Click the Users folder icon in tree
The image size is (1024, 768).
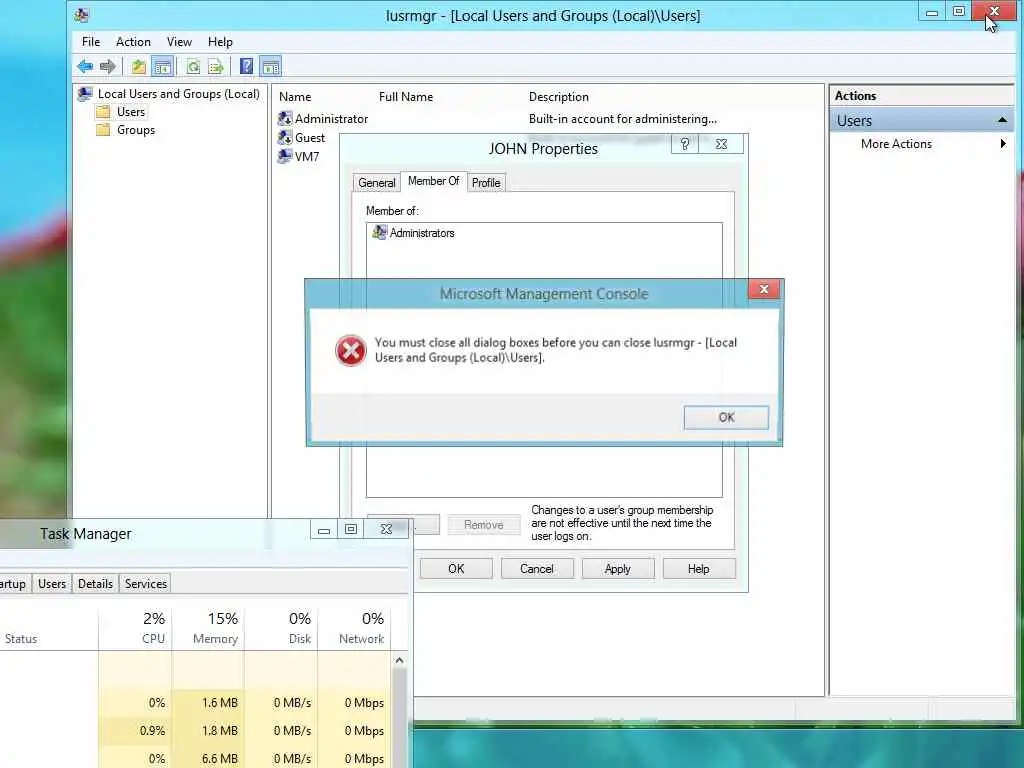click(103, 112)
